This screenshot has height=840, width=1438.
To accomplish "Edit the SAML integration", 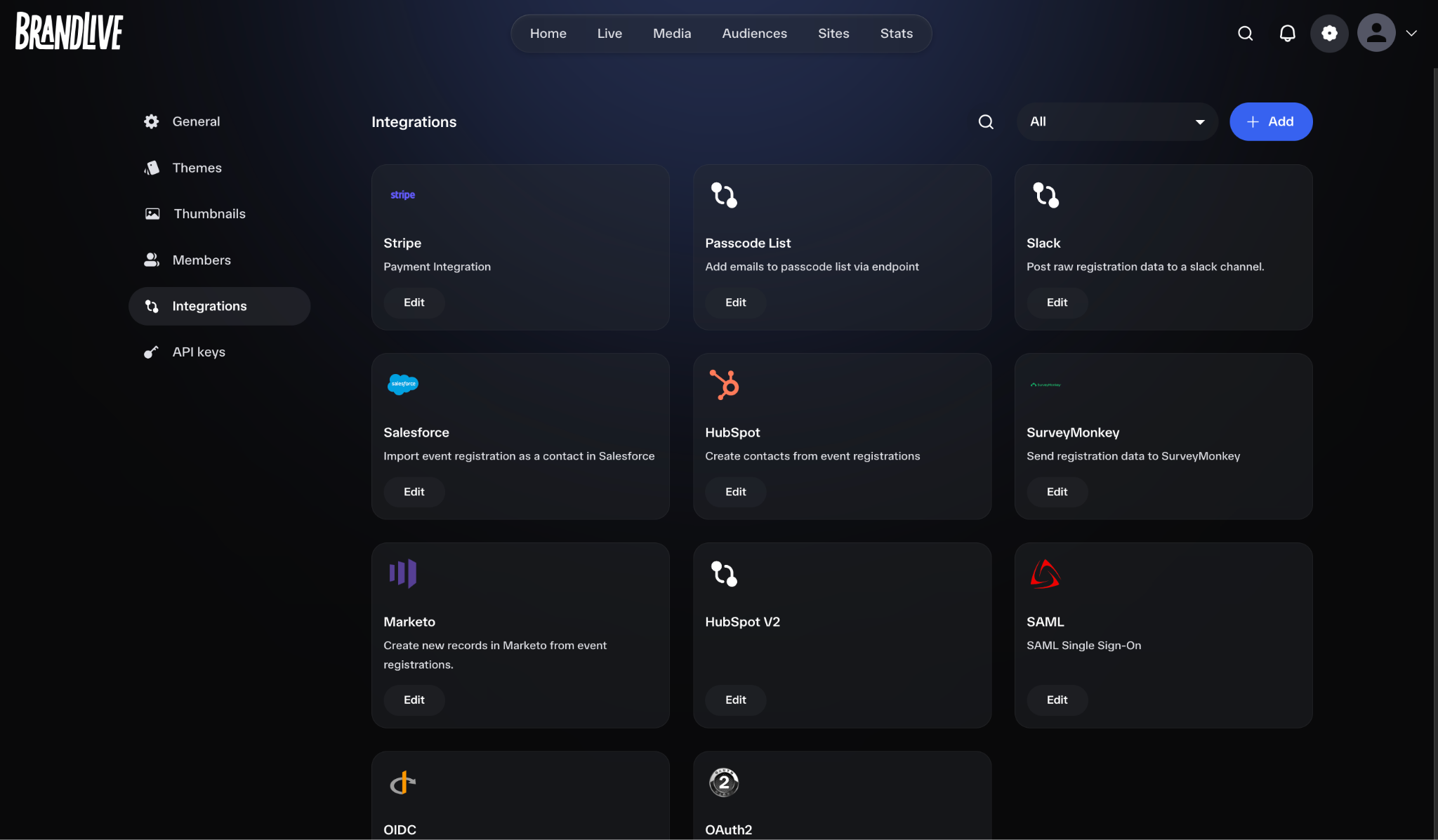I will [x=1057, y=700].
